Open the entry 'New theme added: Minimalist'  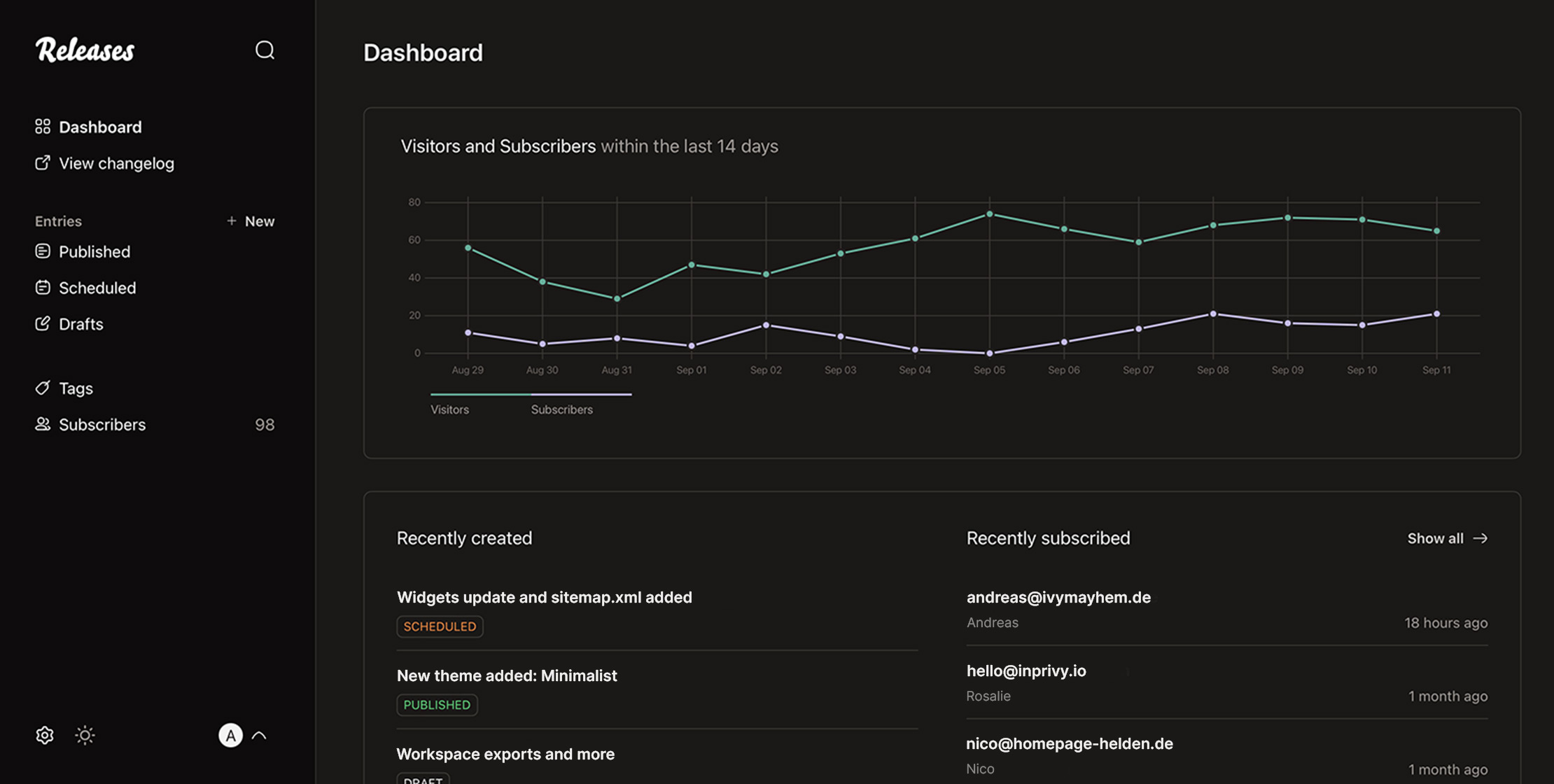pos(507,675)
